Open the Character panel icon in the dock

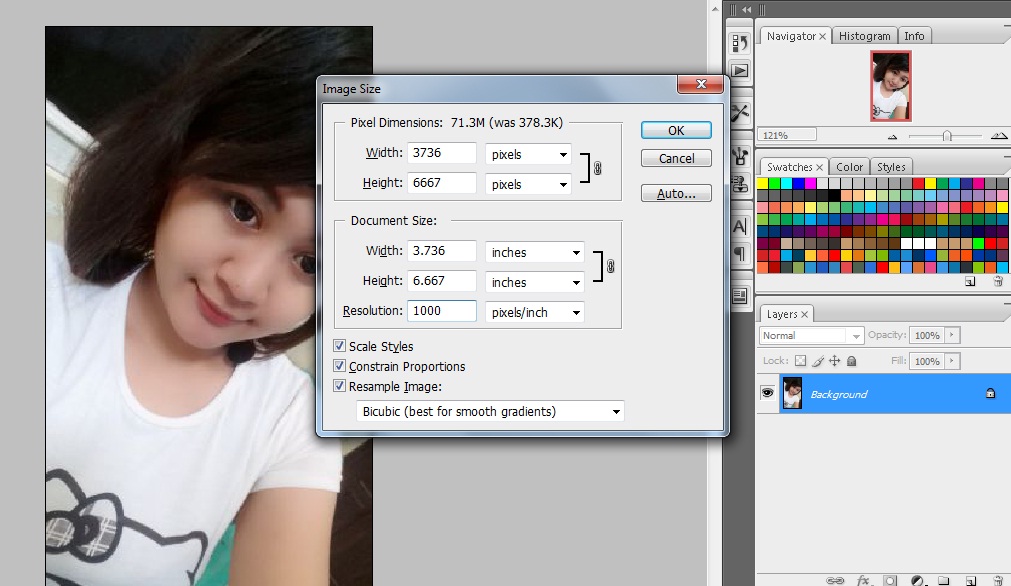coord(740,225)
